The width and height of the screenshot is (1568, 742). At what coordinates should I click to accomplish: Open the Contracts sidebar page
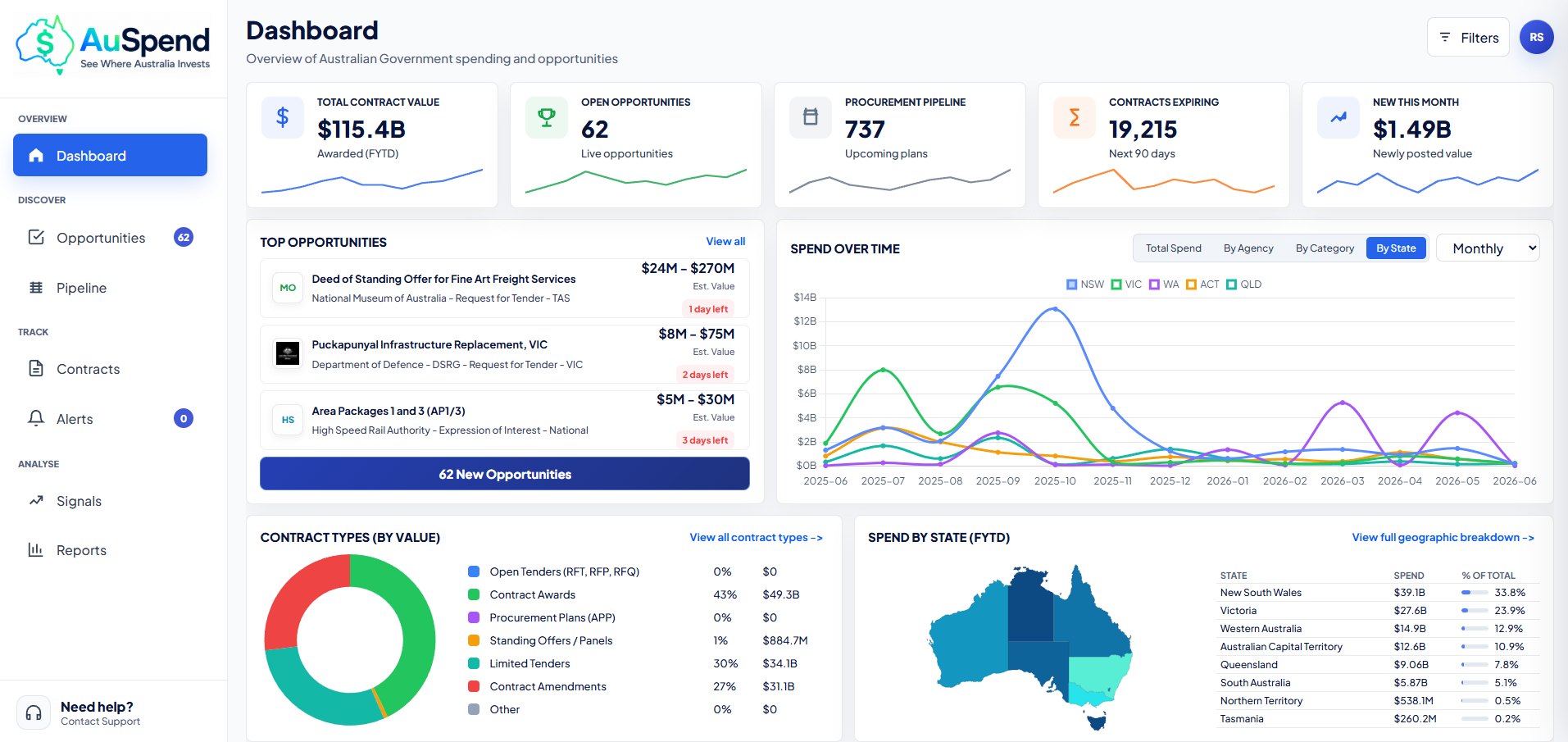click(110, 368)
